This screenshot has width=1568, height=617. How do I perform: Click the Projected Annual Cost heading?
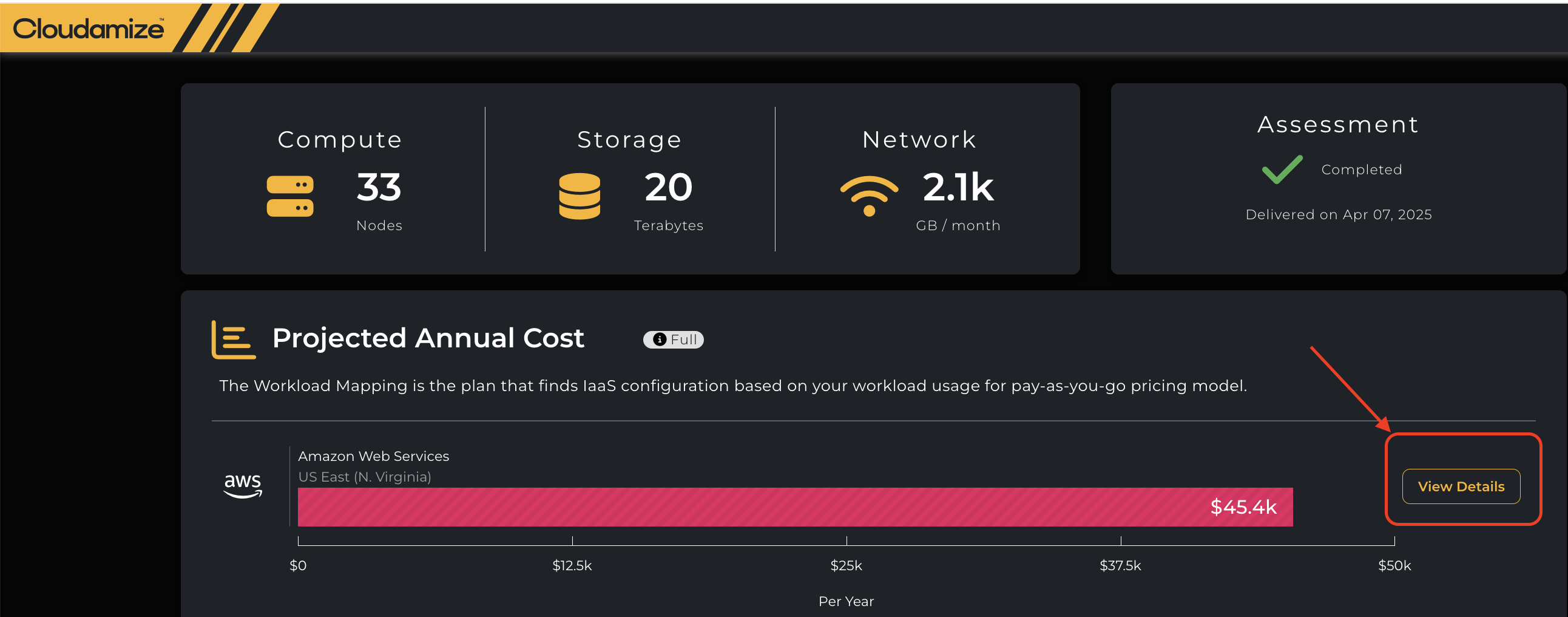428,338
